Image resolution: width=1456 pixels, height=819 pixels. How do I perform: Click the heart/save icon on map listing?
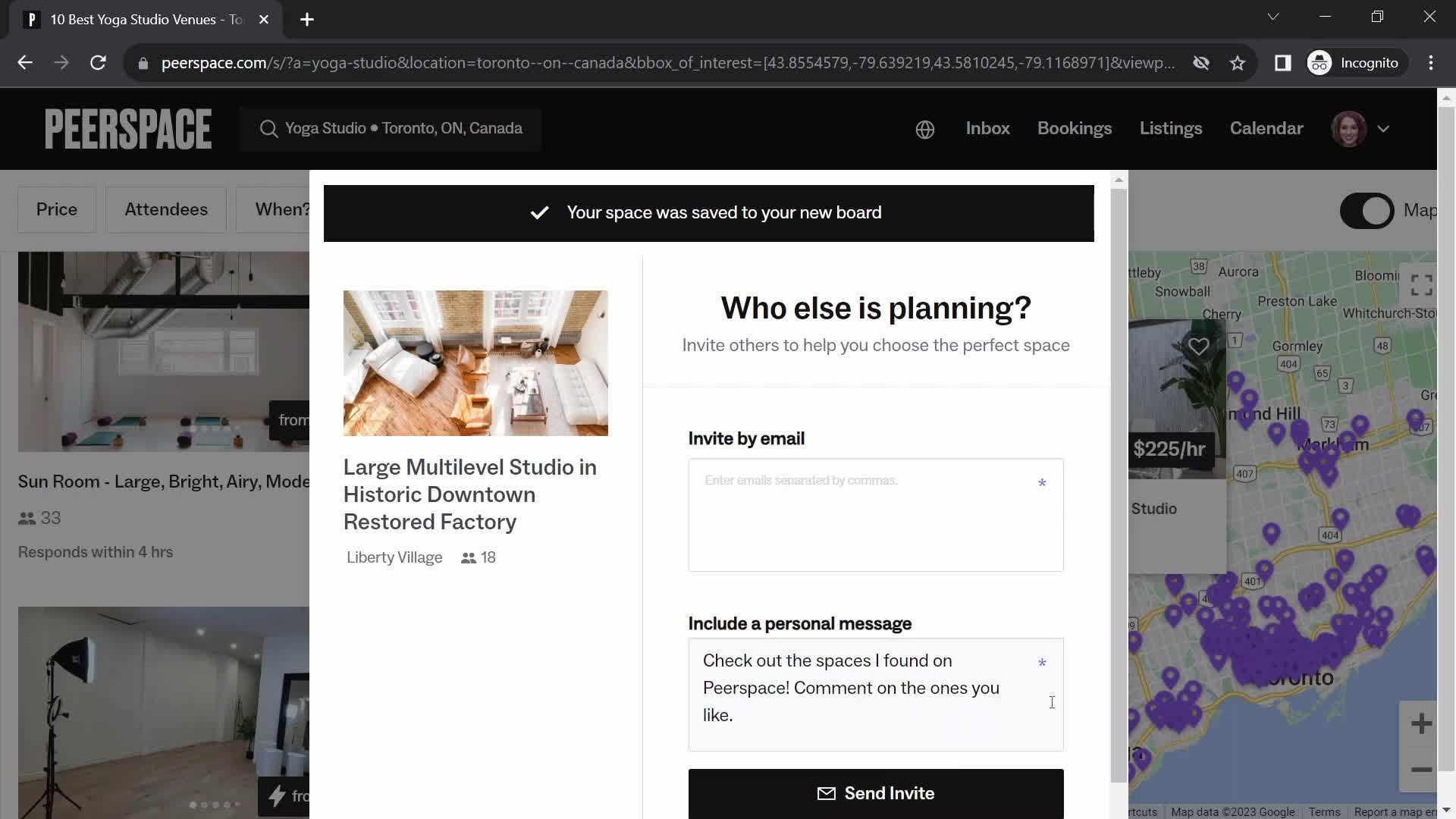point(1198,346)
